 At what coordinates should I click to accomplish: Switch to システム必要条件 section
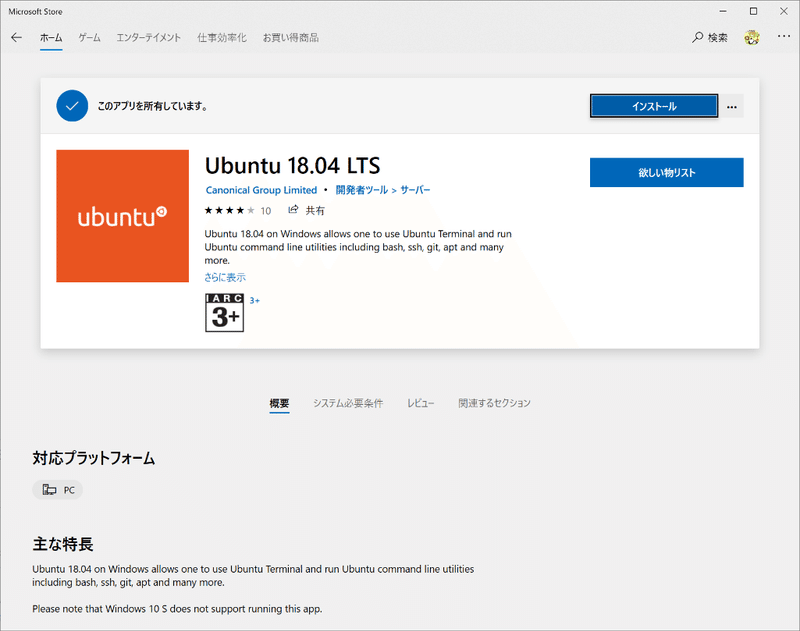tap(348, 403)
